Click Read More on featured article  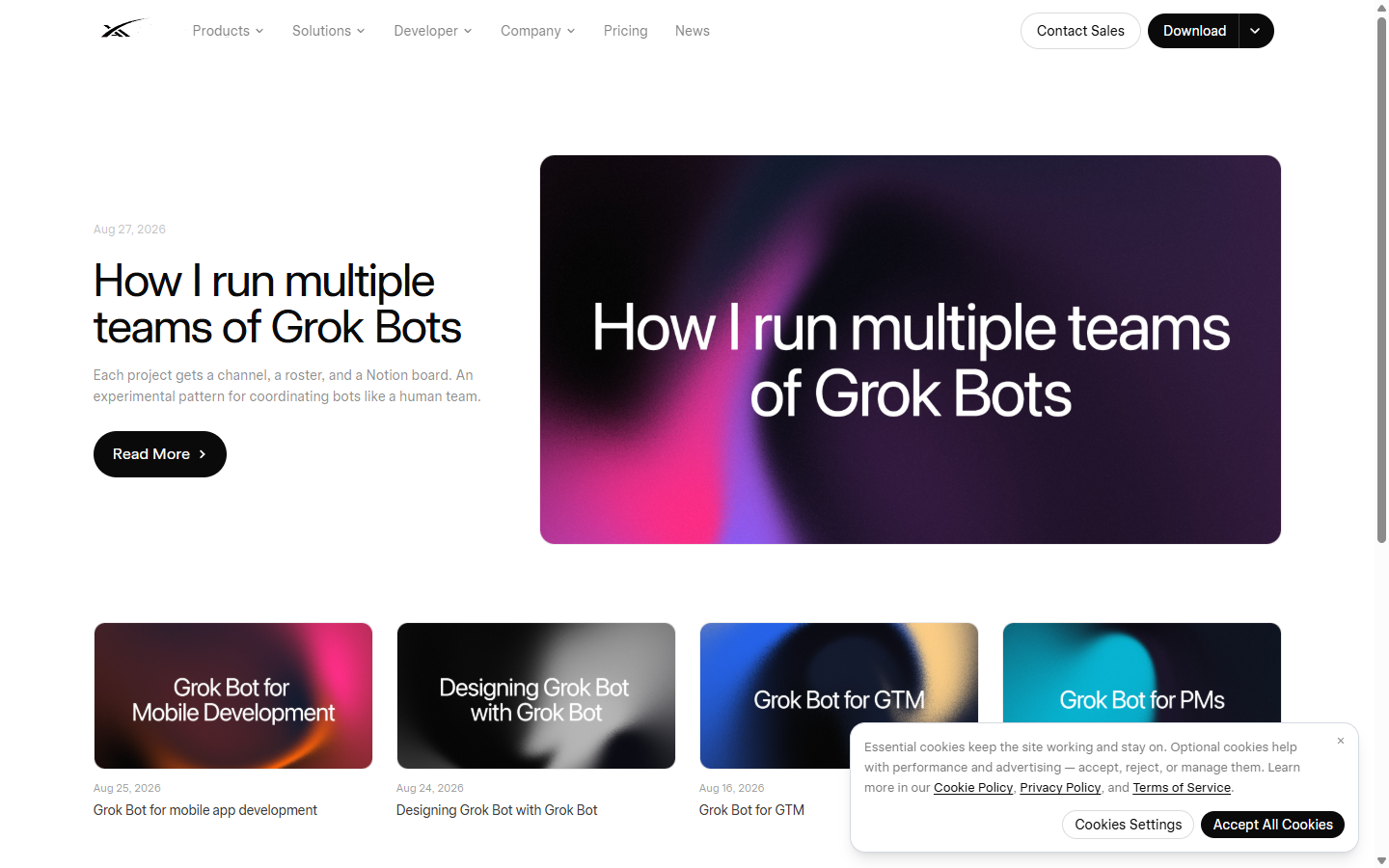tap(160, 454)
